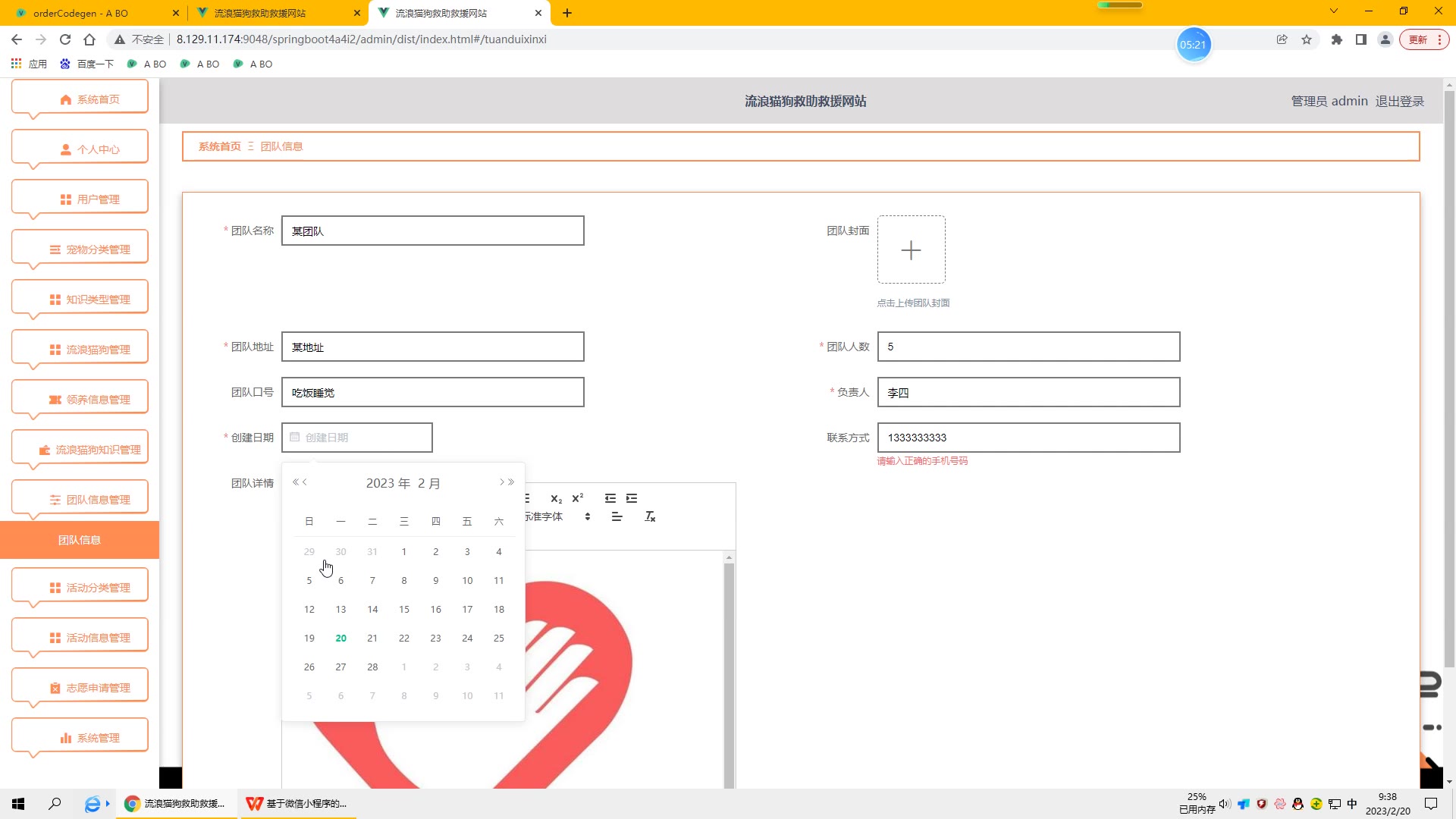This screenshot has height=819, width=1456.
Task: Go to next year in calendar
Action: [x=512, y=482]
